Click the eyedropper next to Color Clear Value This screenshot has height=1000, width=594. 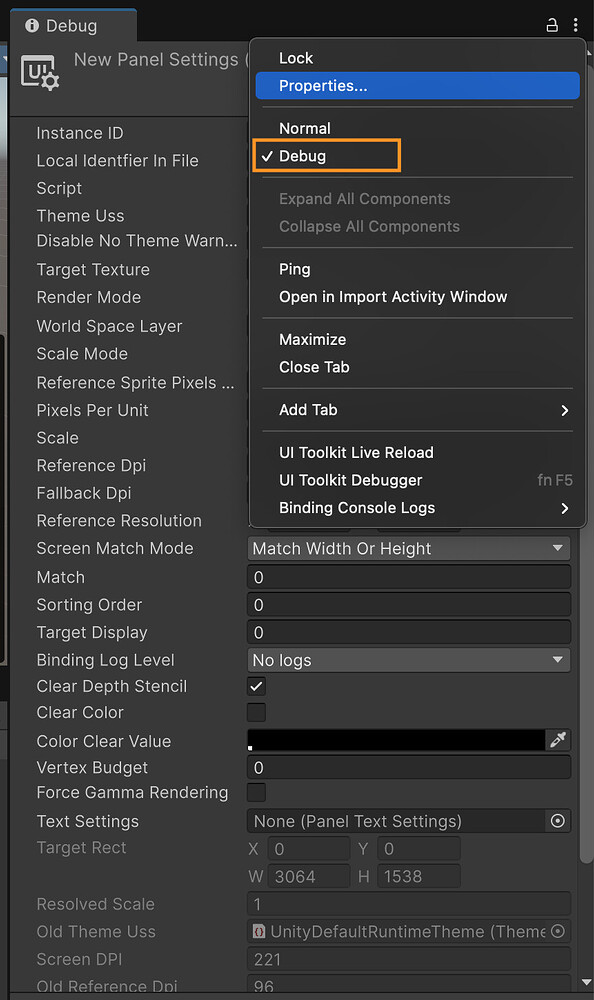[558, 740]
